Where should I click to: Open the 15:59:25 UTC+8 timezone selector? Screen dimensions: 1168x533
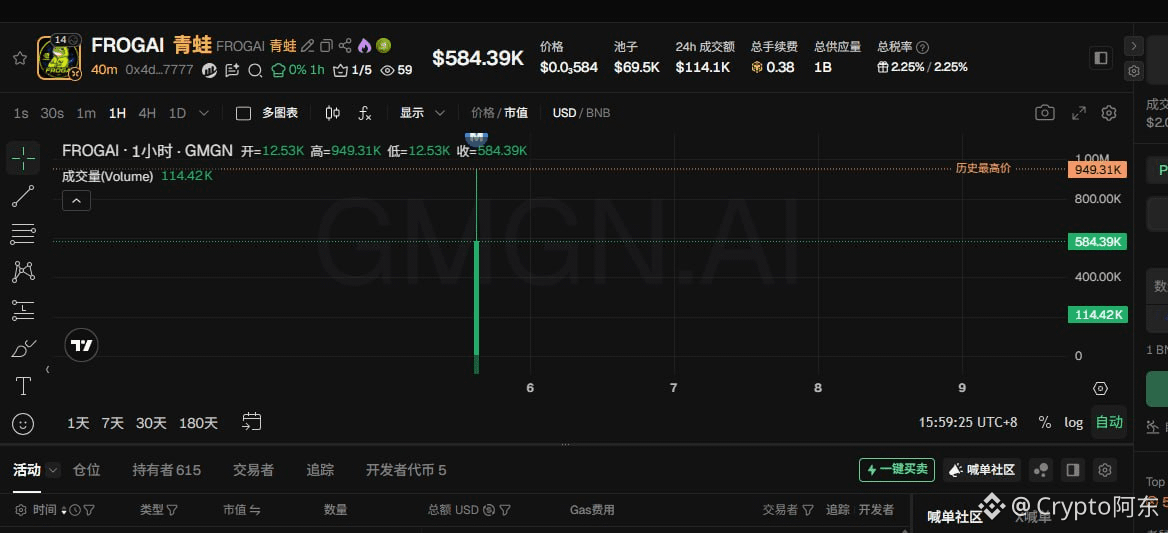point(968,422)
